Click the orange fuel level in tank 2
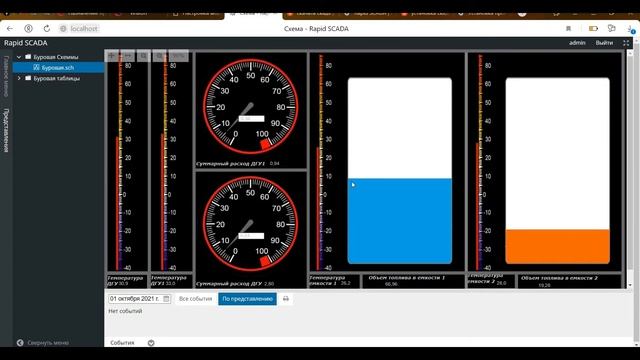This screenshot has width=640, height=360. [x=558, y=246]
